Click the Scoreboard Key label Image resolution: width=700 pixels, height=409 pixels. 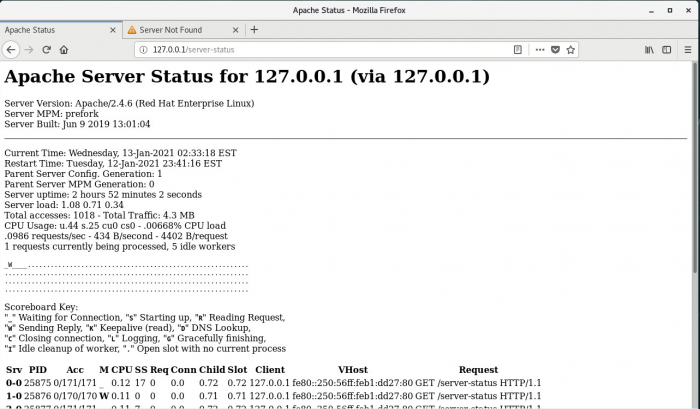[41, 307]
